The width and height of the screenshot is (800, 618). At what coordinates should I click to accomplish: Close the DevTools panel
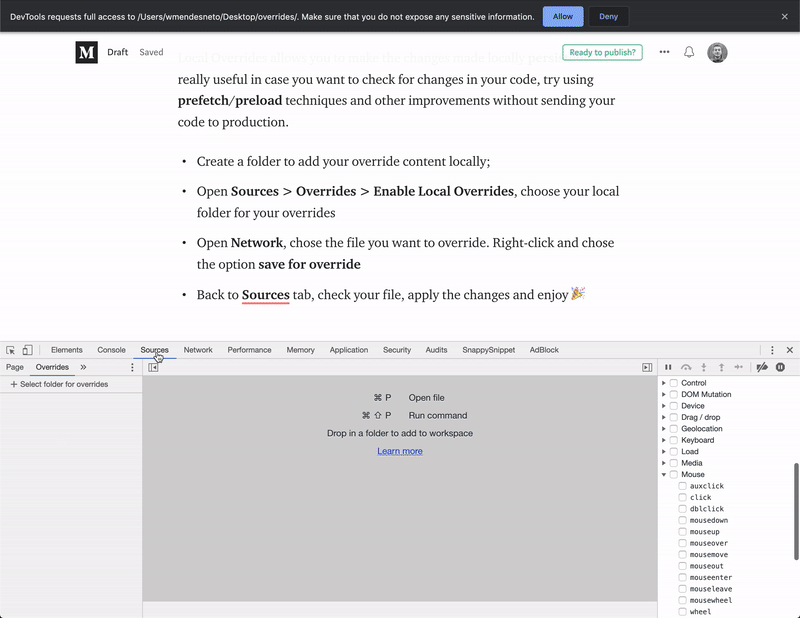pyautogui.click(x=790, y=350)
